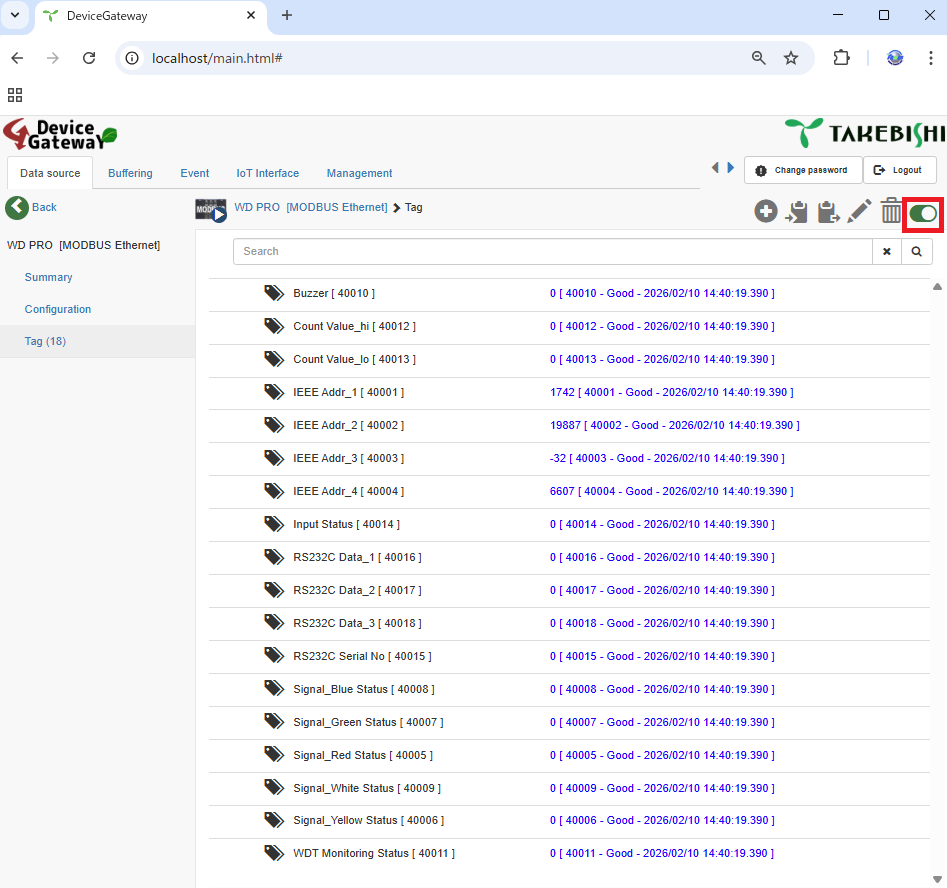947x888 pixels.
Task: Disable the data source enable toggle
Action: 922,213
